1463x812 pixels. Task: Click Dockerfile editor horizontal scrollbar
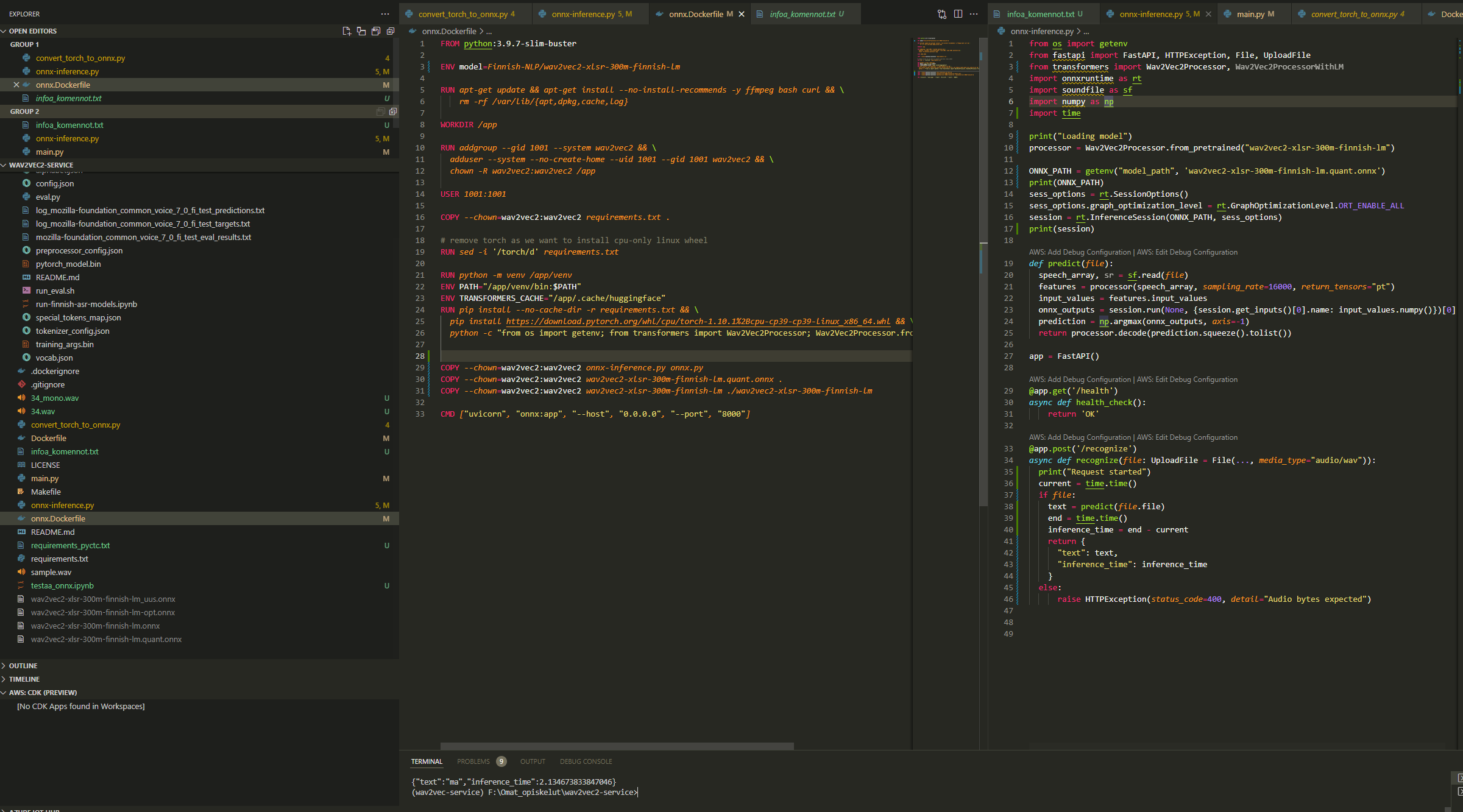pos(617,746)
